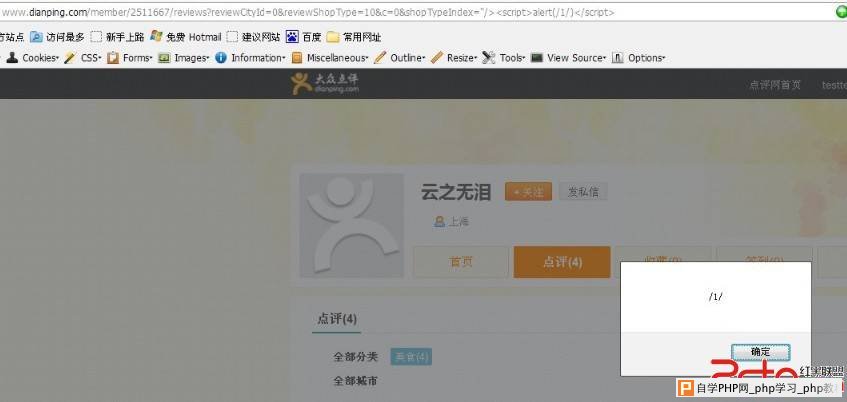Click the +关注 follow button
847x402 pixels.
(x=528, y=191)
